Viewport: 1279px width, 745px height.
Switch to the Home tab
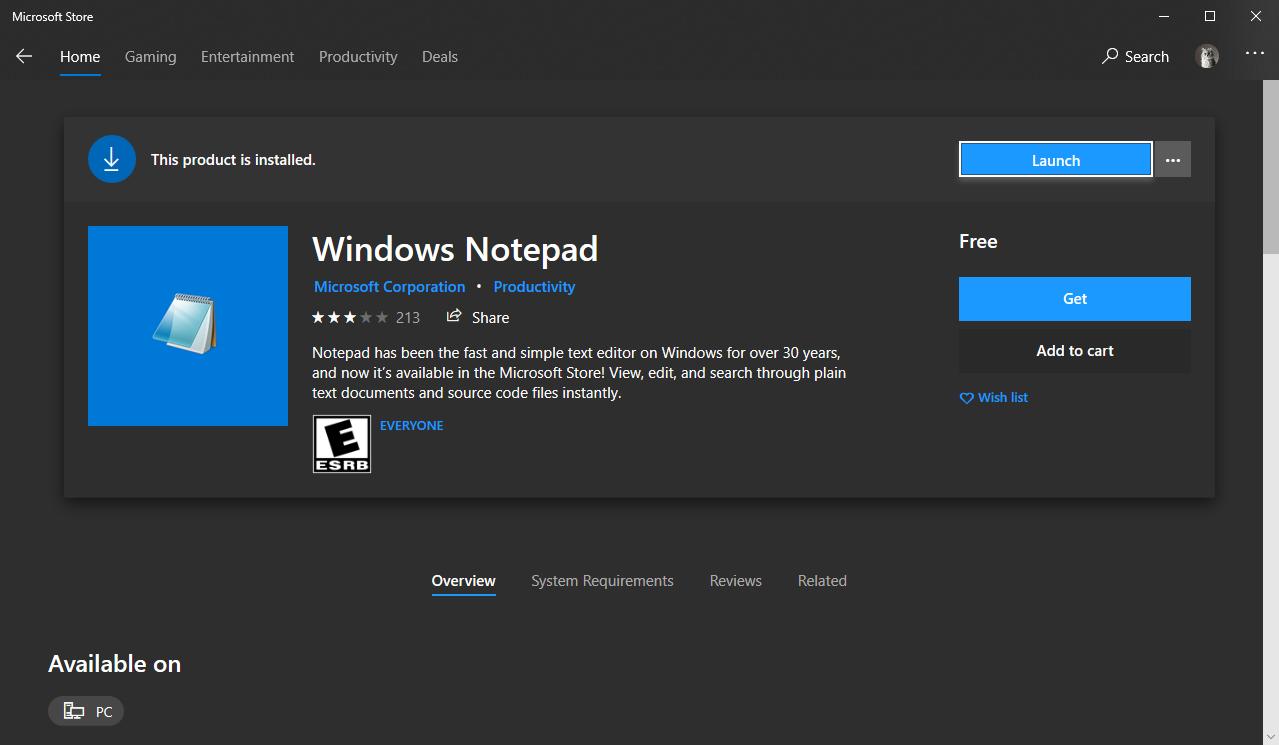coord(80,57)
